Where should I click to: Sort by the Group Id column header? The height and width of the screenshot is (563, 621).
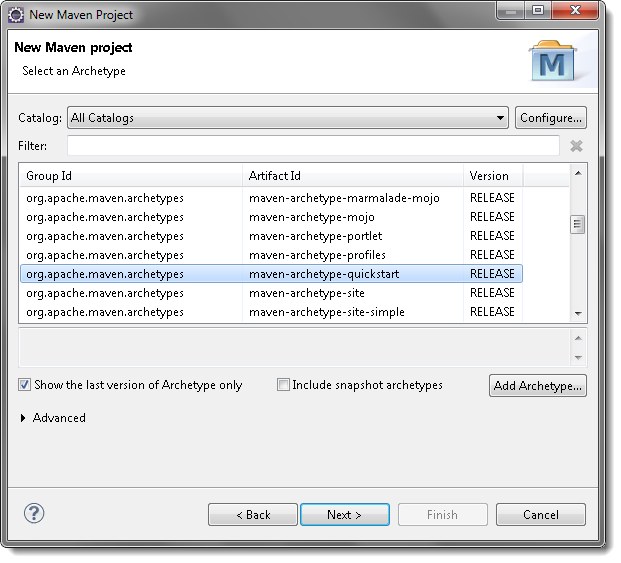(131, 176)
